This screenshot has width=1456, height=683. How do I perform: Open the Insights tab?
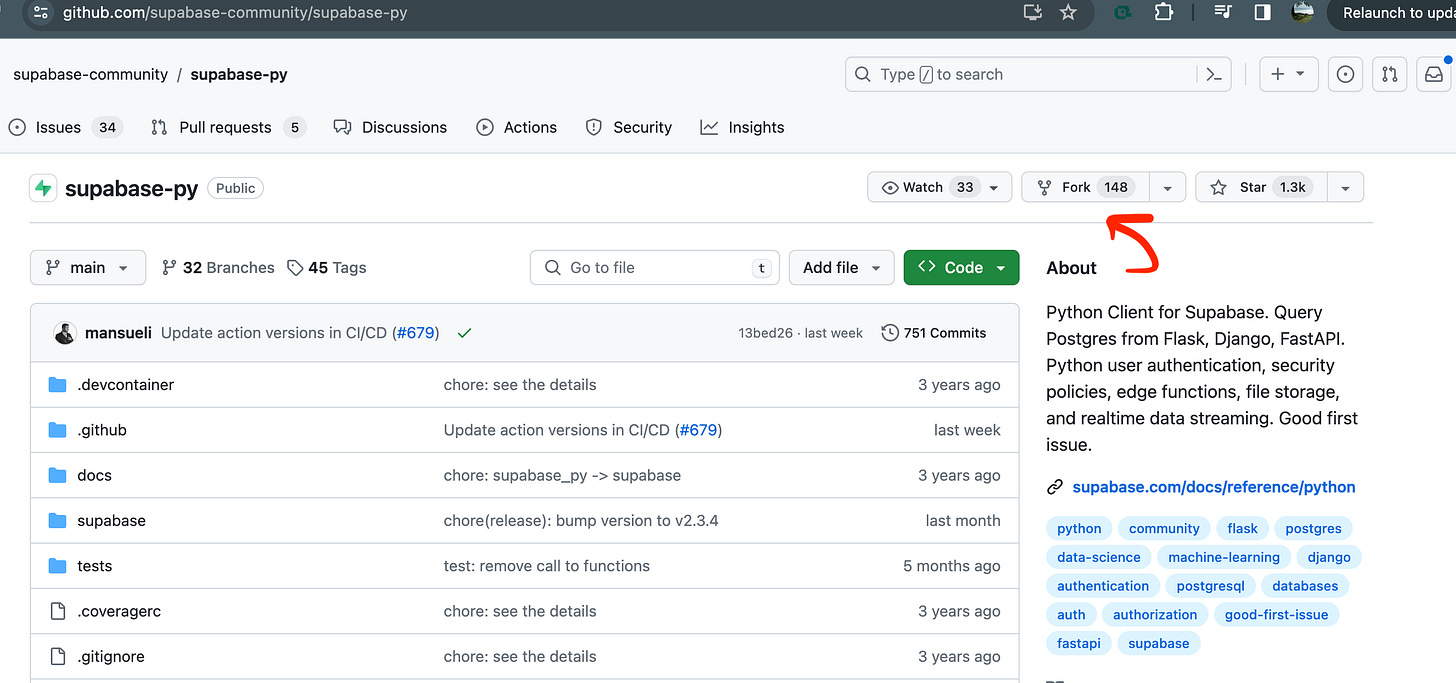pos(742,127)
